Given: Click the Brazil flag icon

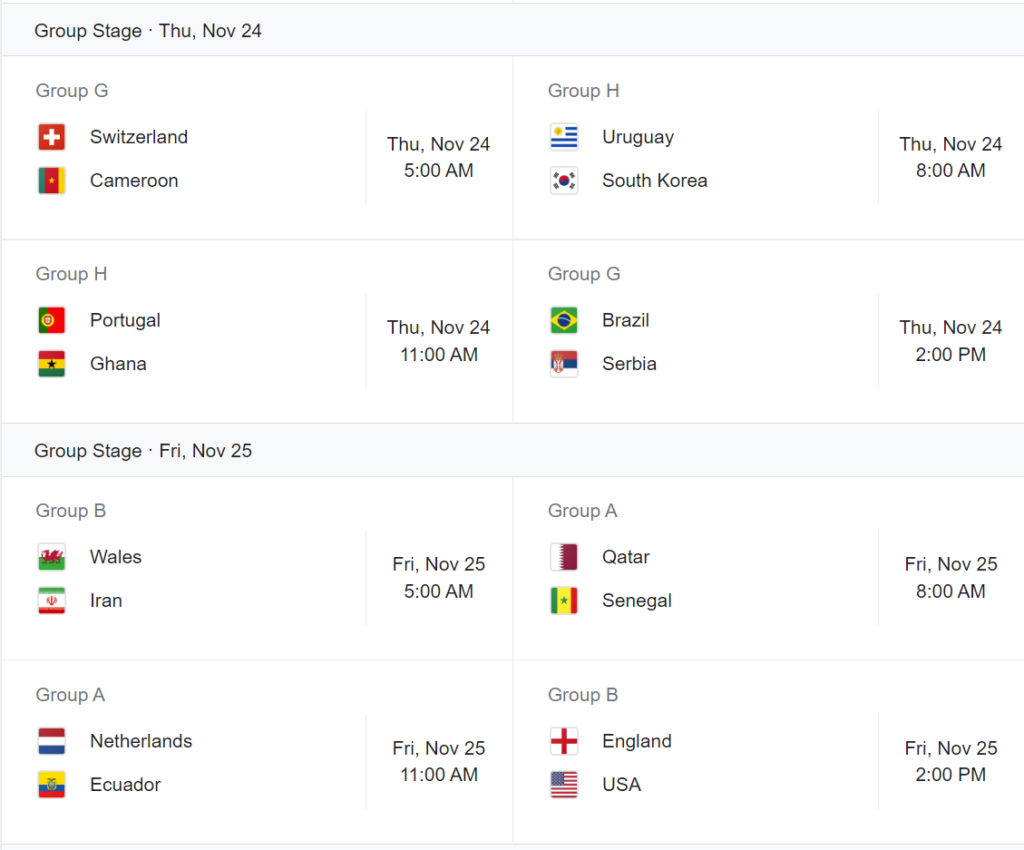Looking at the screenshot, I should pos(564,320).
